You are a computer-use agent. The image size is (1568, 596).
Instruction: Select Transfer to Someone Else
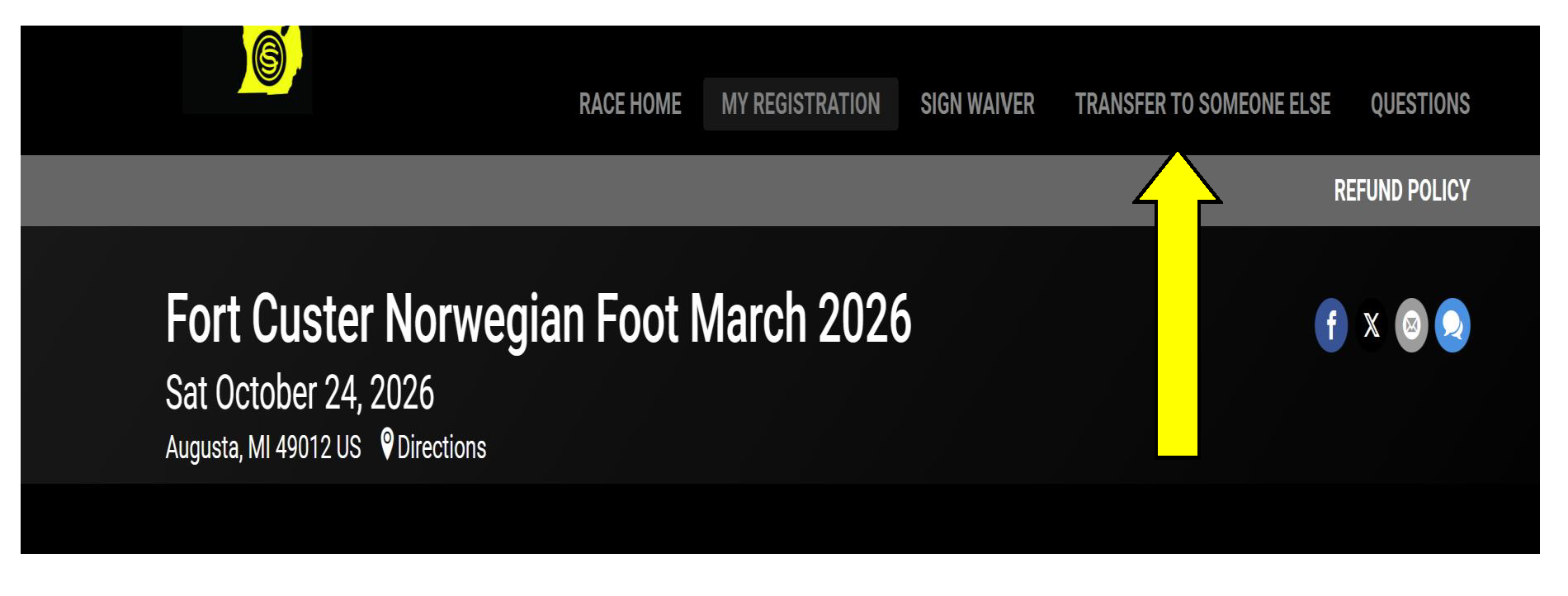pos(1202,104)
